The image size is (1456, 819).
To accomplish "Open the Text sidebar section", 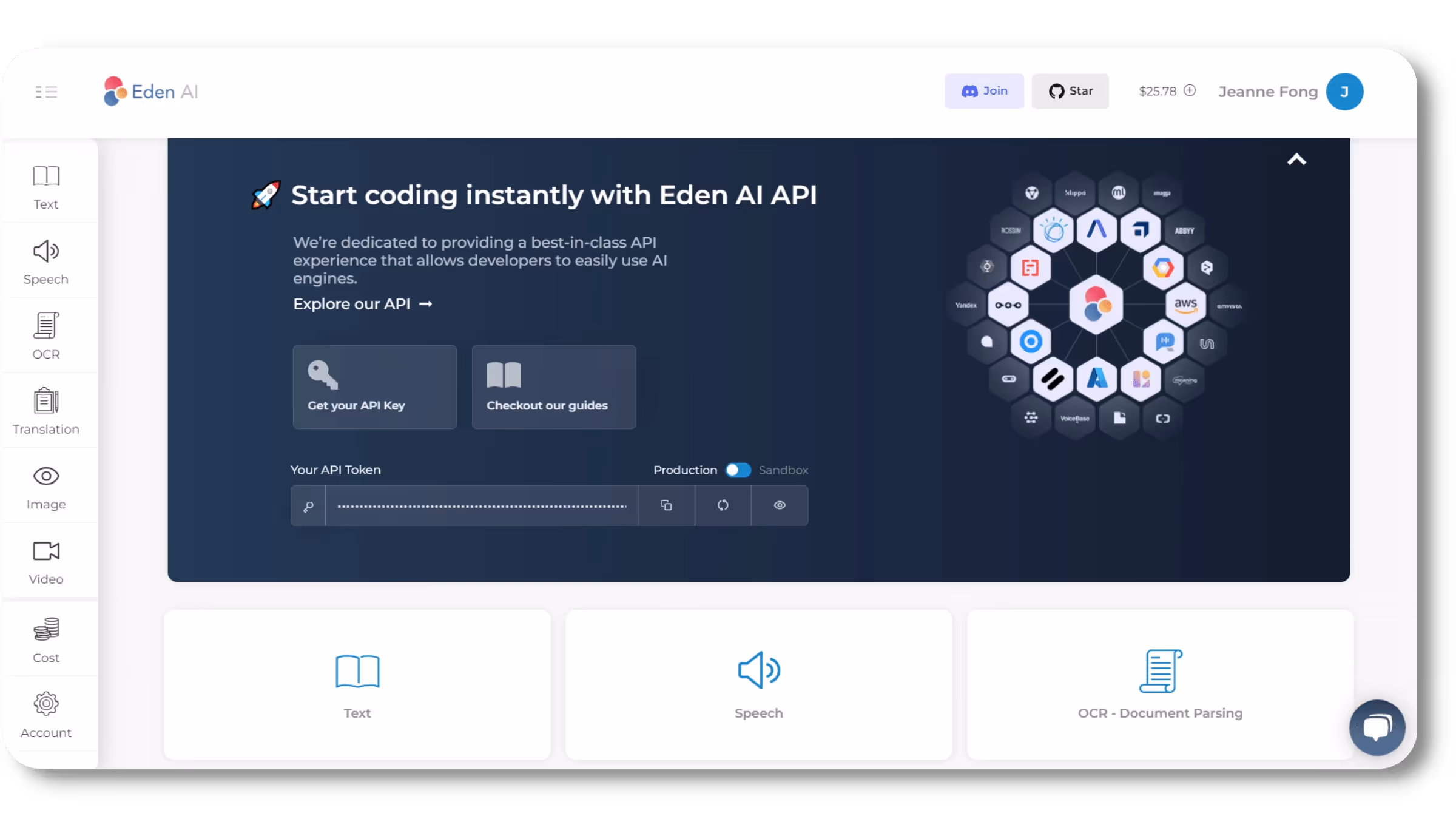I will point(45,185).
